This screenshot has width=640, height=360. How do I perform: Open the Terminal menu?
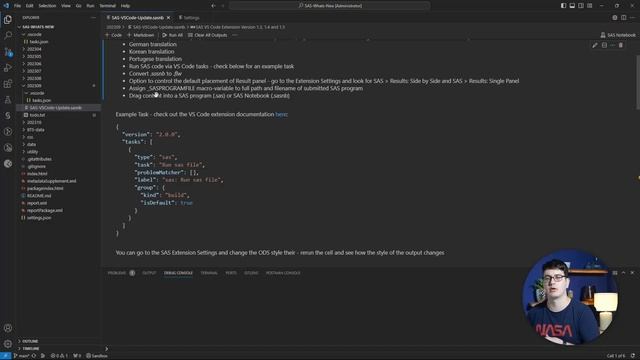pos(107,6)
